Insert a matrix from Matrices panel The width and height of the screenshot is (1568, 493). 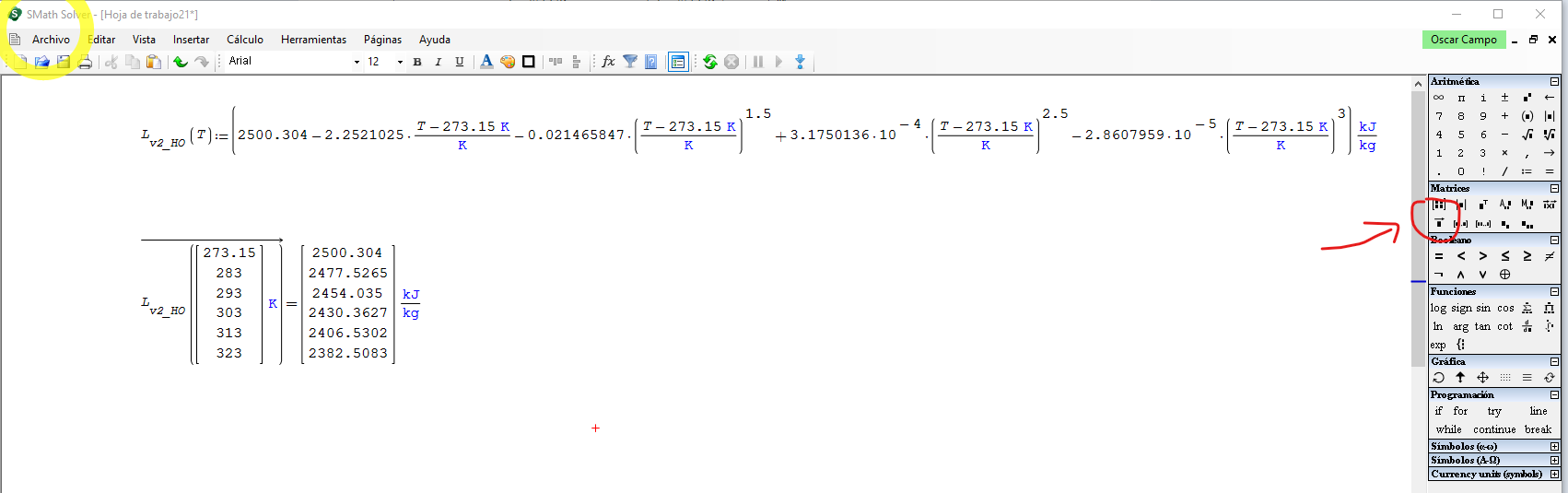click(x=1439, y=205)
